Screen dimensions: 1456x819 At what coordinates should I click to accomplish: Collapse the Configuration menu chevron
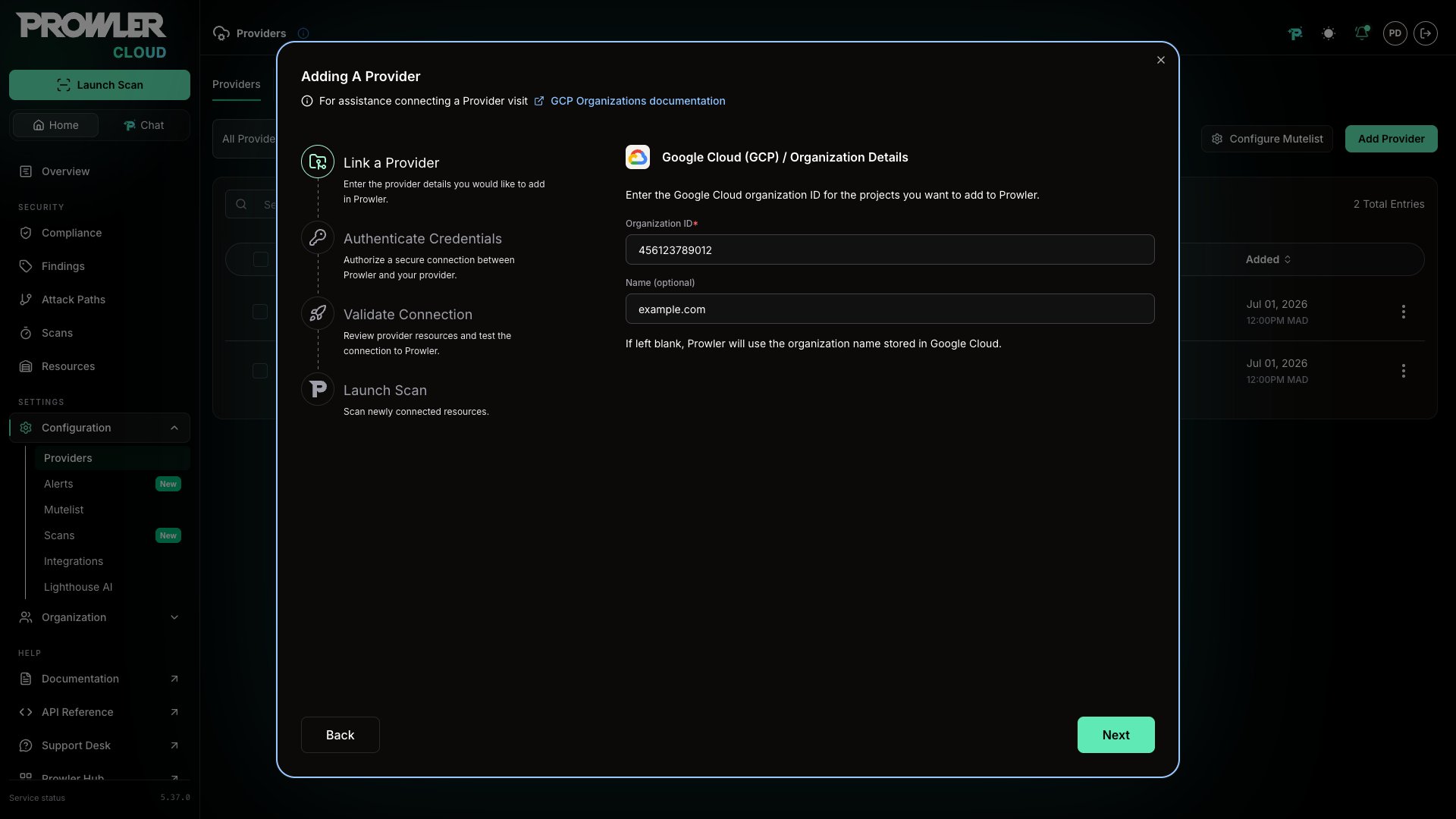point(174,428)
